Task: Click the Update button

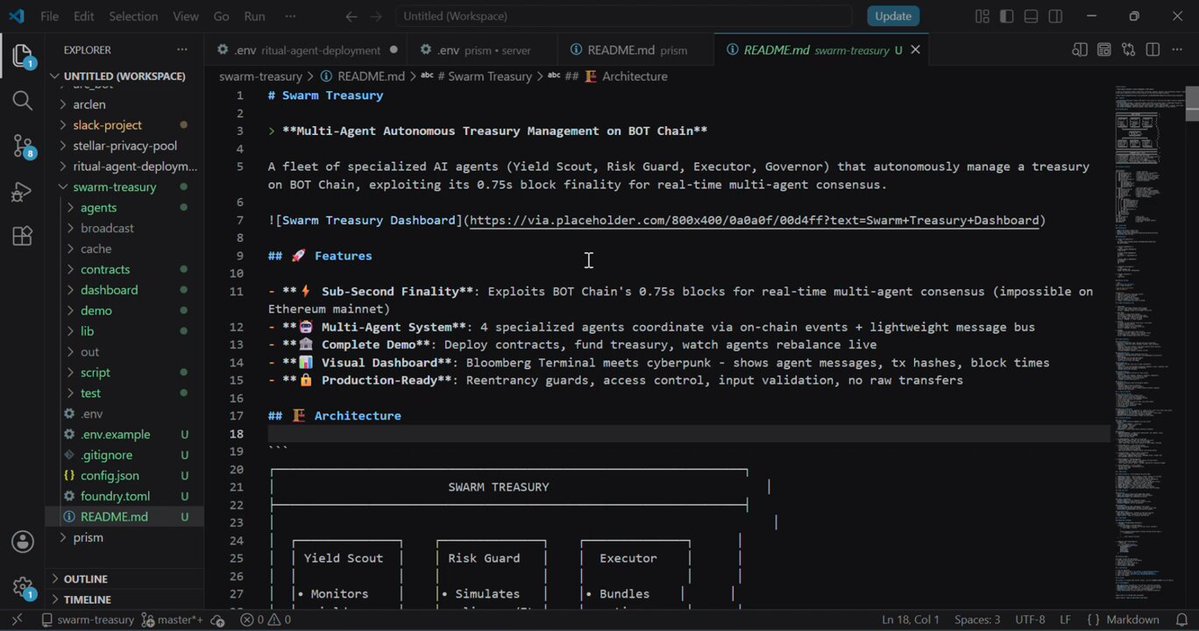Action: (892, 16)
